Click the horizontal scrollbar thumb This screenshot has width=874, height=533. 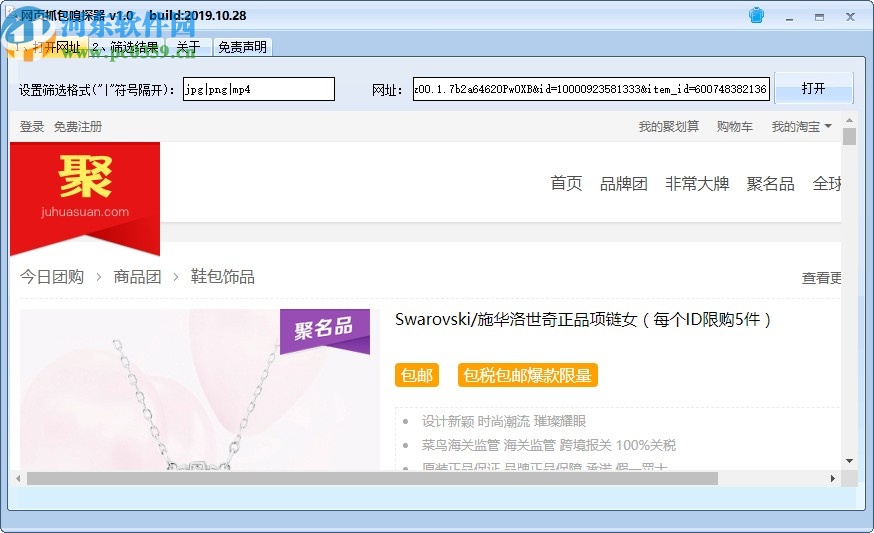(x=372, y=478)
